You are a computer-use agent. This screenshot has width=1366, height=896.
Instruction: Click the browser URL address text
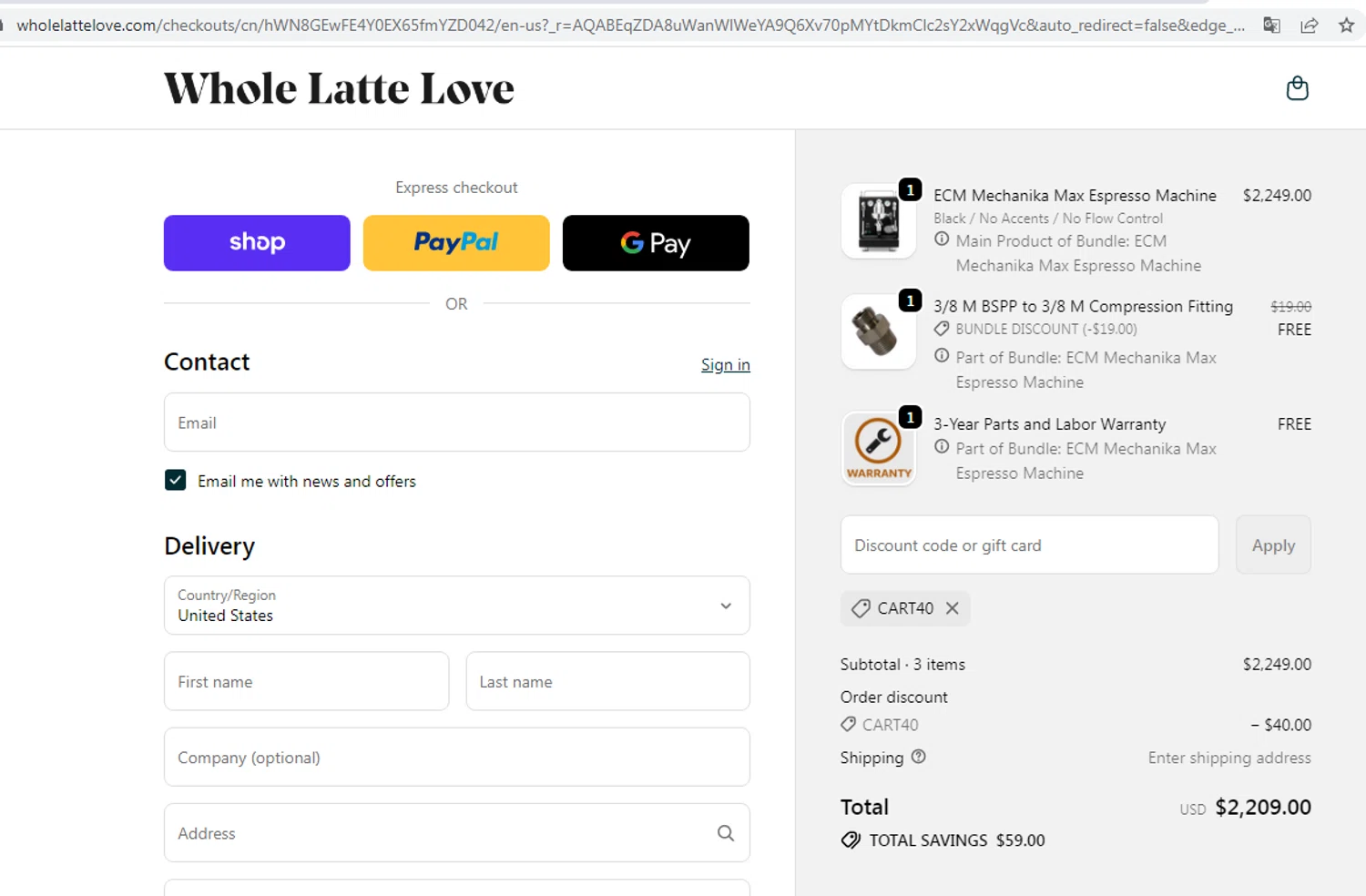pos(630,25)
